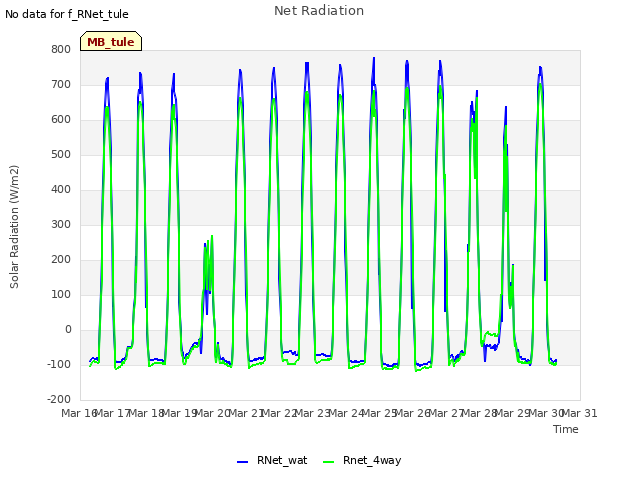Viewport: 640px width, 480px height.
Task: Click the Mar 18 x-axis label
Action: click(x=146, y=413)
